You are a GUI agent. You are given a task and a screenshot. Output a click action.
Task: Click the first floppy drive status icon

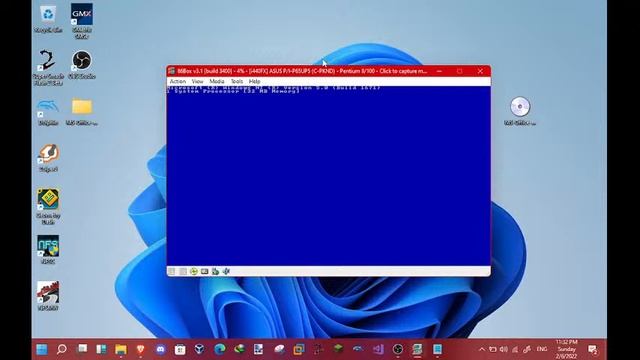tap(172, 271)
